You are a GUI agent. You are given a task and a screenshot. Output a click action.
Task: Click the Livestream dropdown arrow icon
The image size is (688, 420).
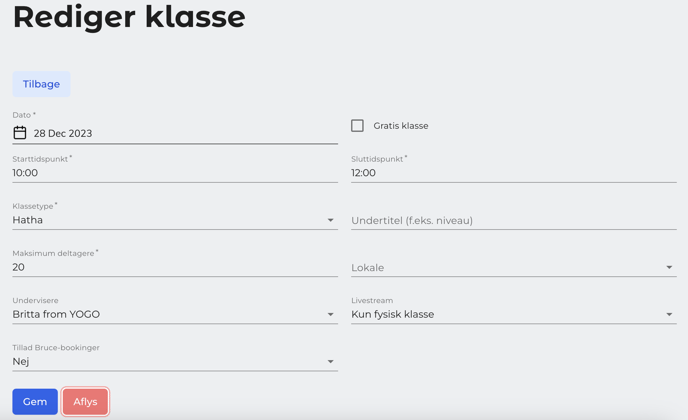coord(669,315)
